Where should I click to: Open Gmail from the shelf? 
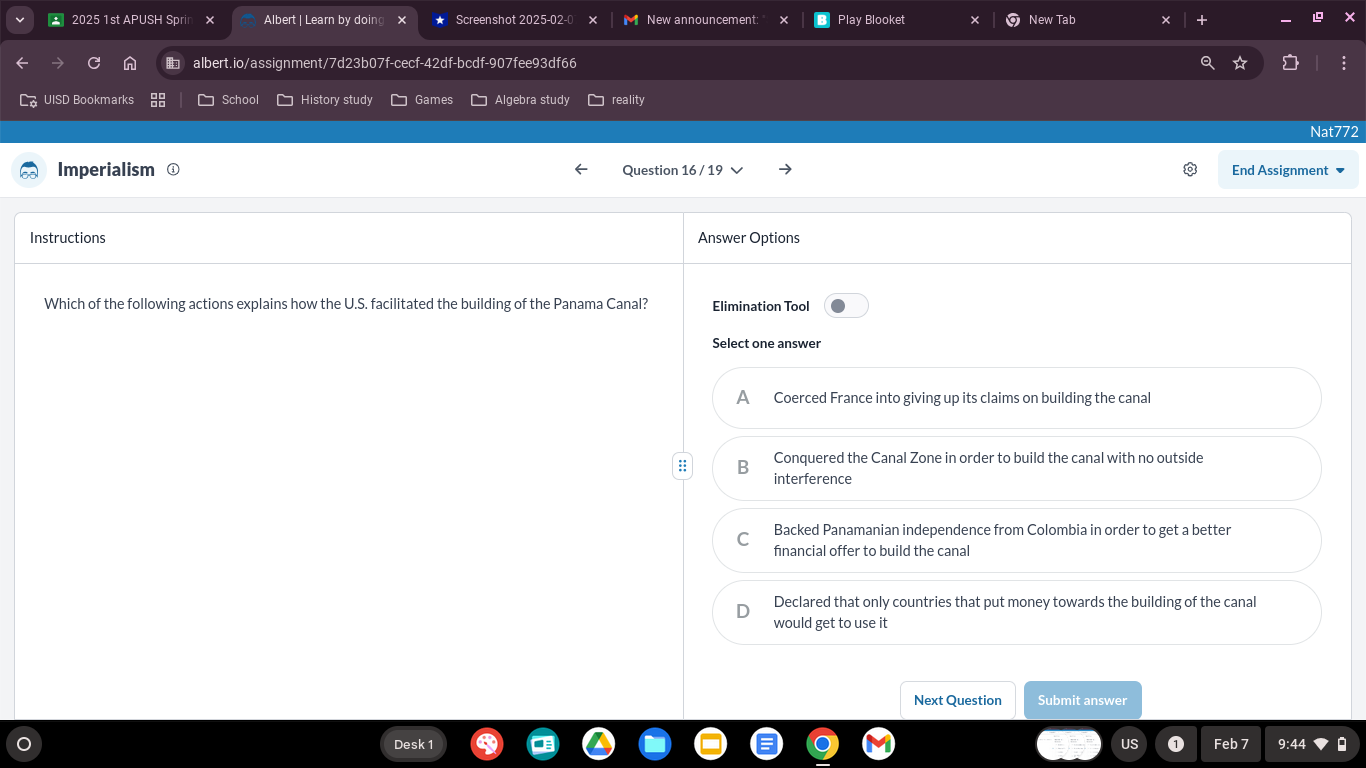tap(879, 744)
